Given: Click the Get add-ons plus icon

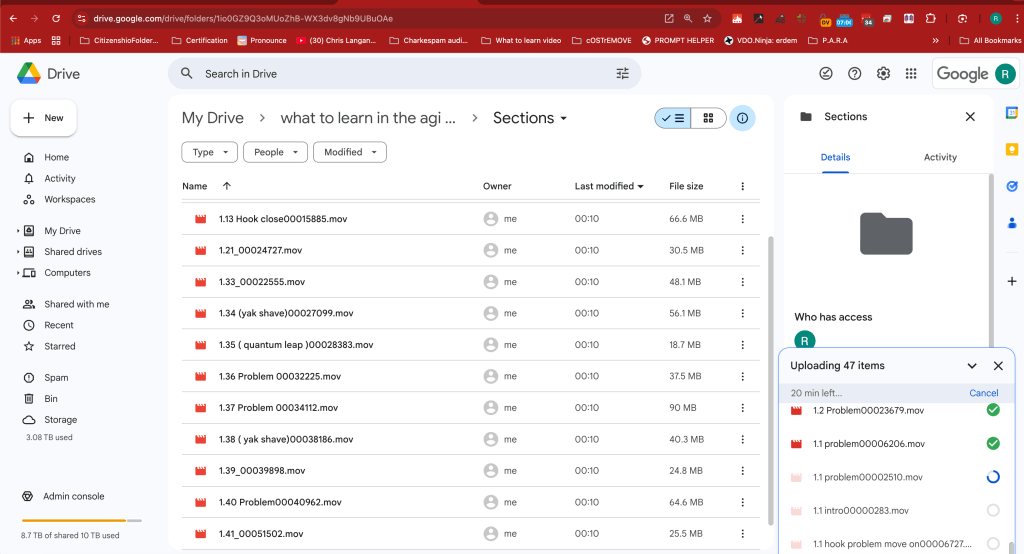Looking at the screenshot, I should (1012, 281).
